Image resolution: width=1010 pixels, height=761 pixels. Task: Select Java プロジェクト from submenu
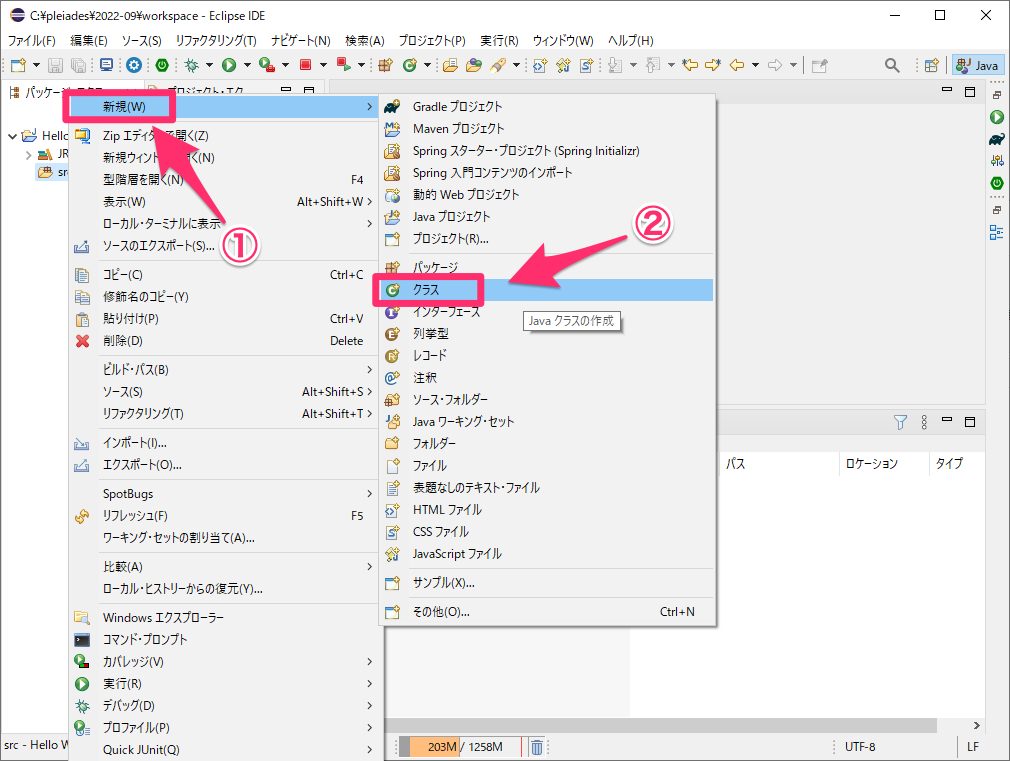tap(548, 217)
